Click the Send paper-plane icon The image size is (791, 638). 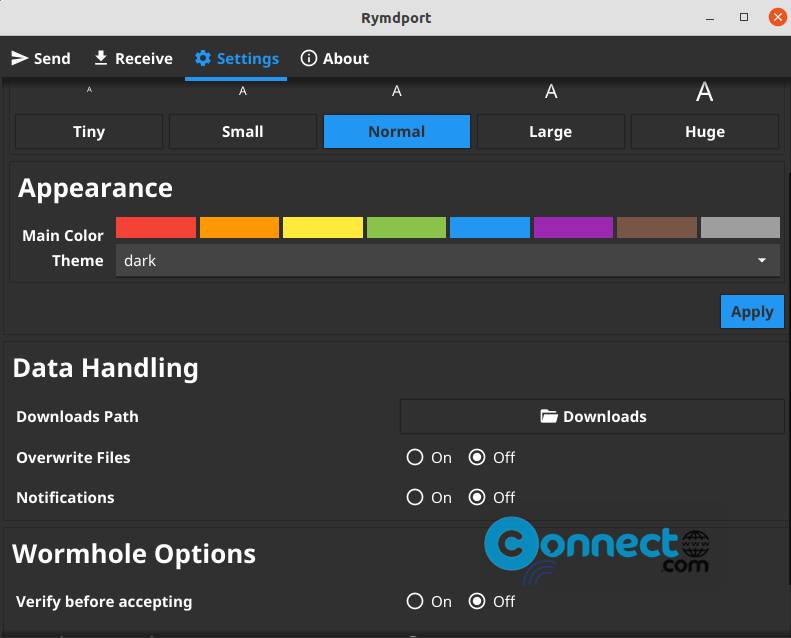point(20,58)
